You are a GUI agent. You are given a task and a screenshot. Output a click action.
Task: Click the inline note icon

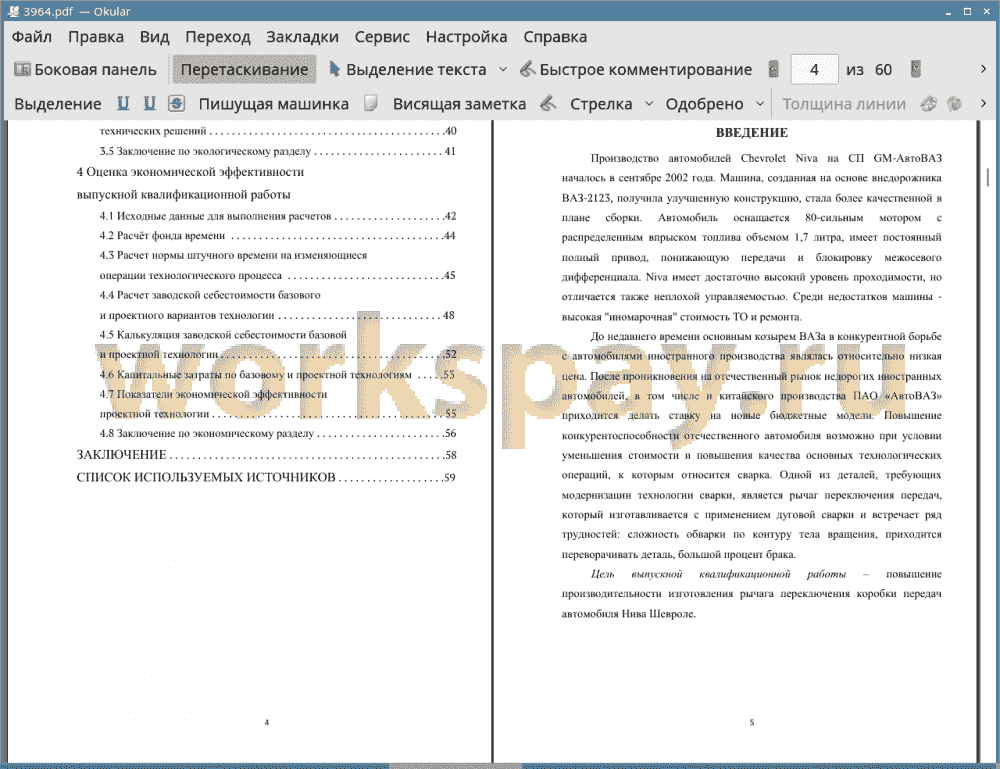coord(371,103)
